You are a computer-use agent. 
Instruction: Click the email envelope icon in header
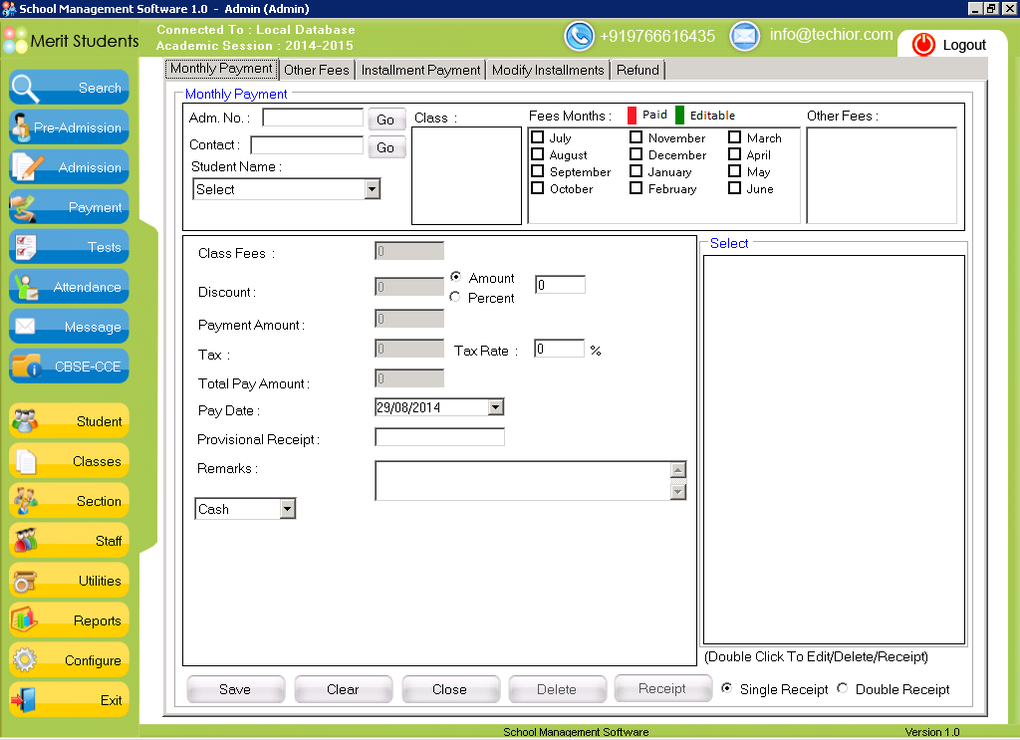click(x=744, y=36)
